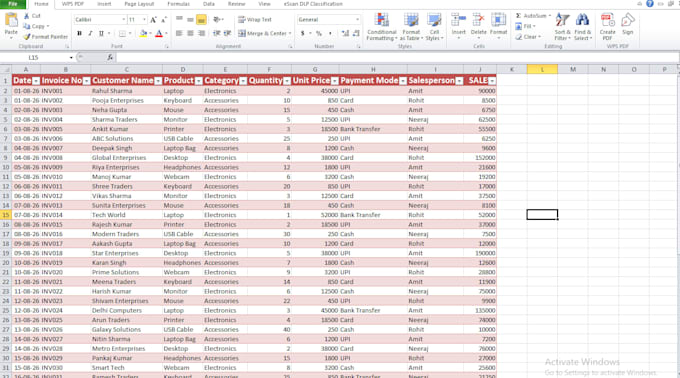Click into the formula bar
This screenshot has width=680, height=378.
pos(397,57)
